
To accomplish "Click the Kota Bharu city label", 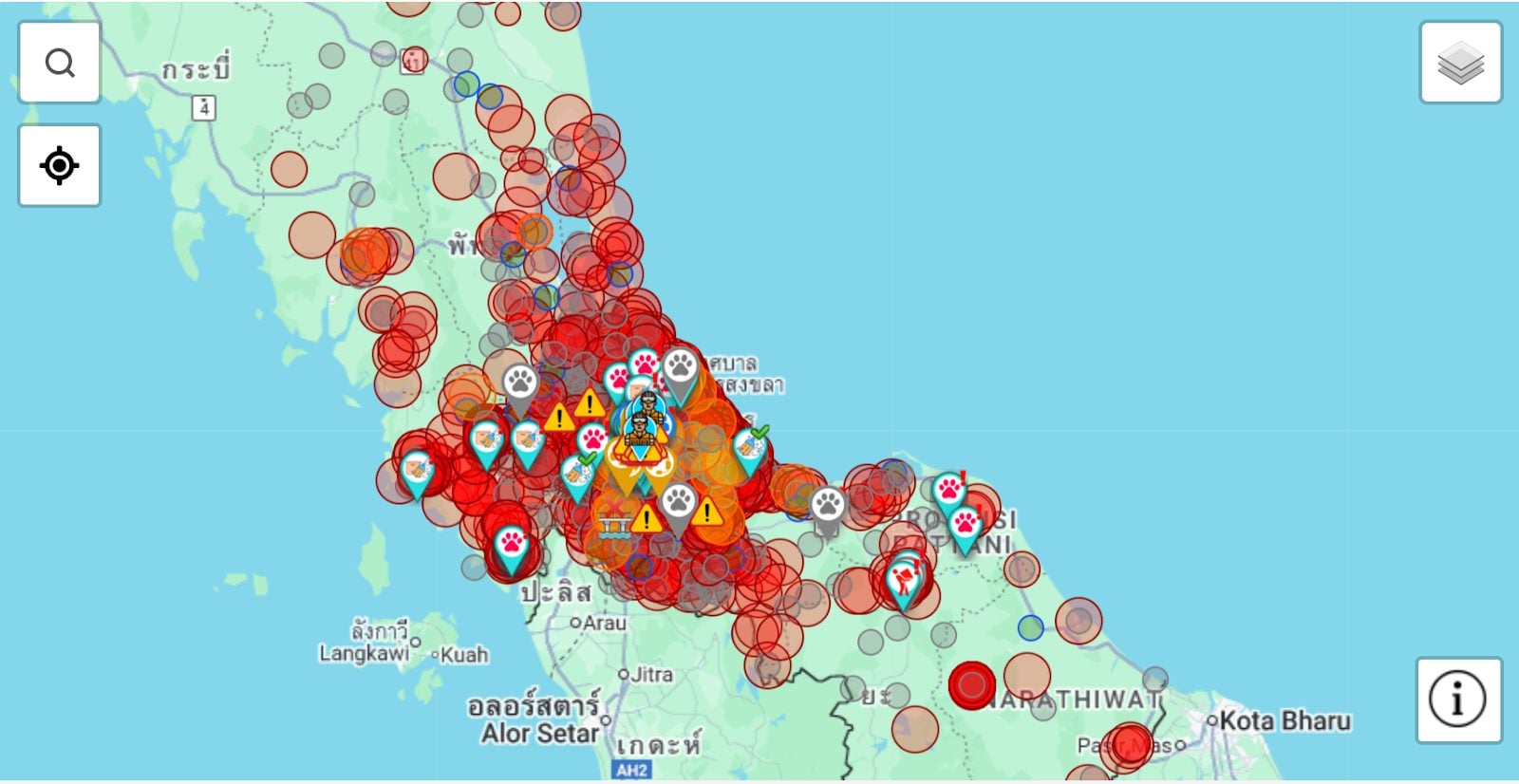I will 1284,720.
